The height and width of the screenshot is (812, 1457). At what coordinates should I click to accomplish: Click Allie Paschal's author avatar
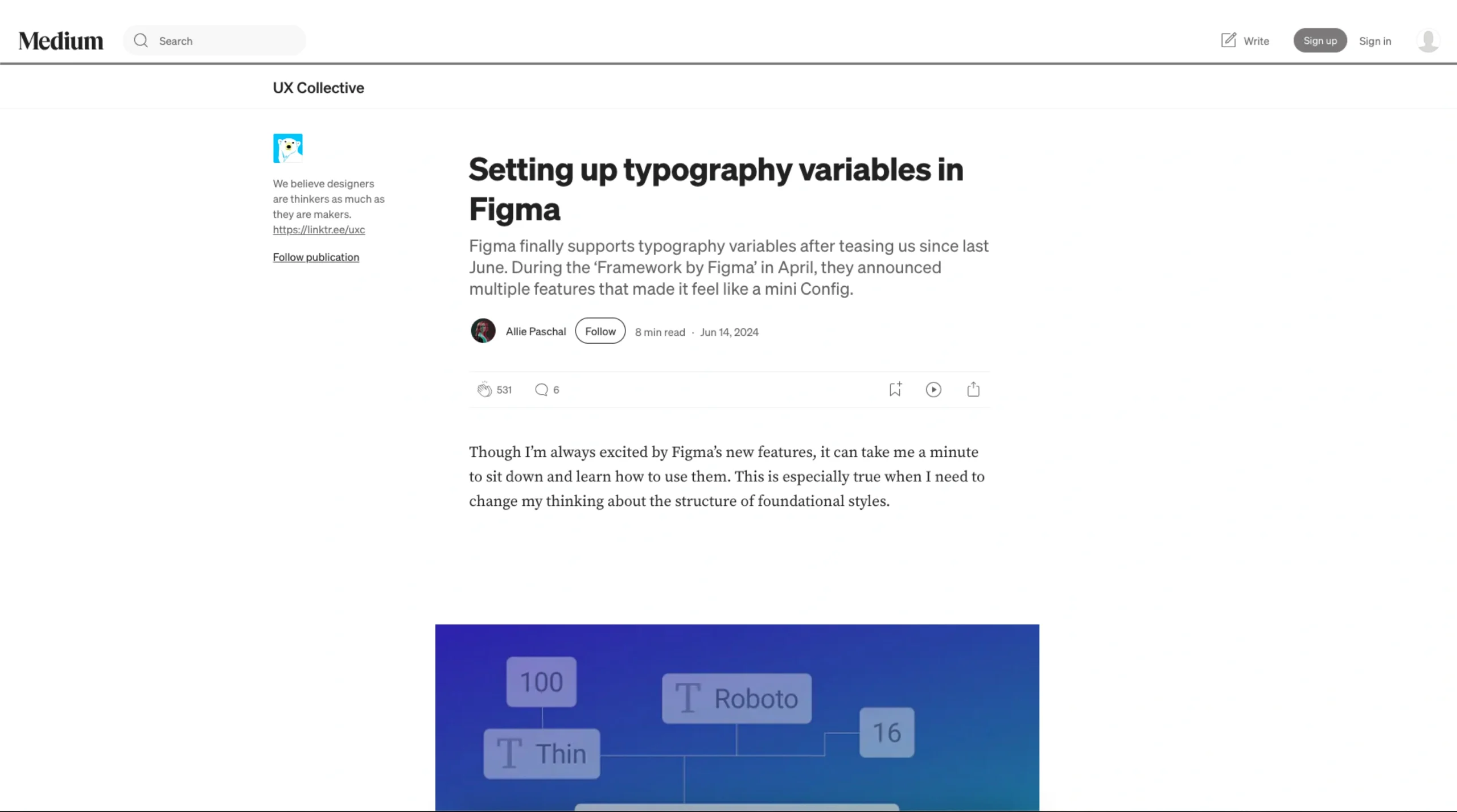point(483,331)
